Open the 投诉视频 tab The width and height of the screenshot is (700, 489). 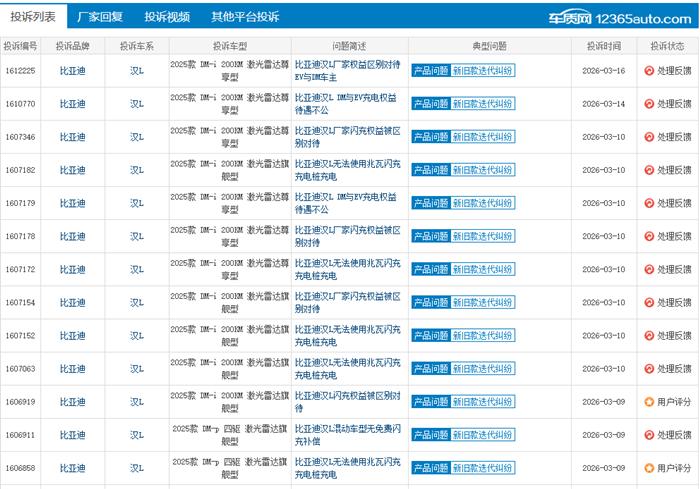166,17
